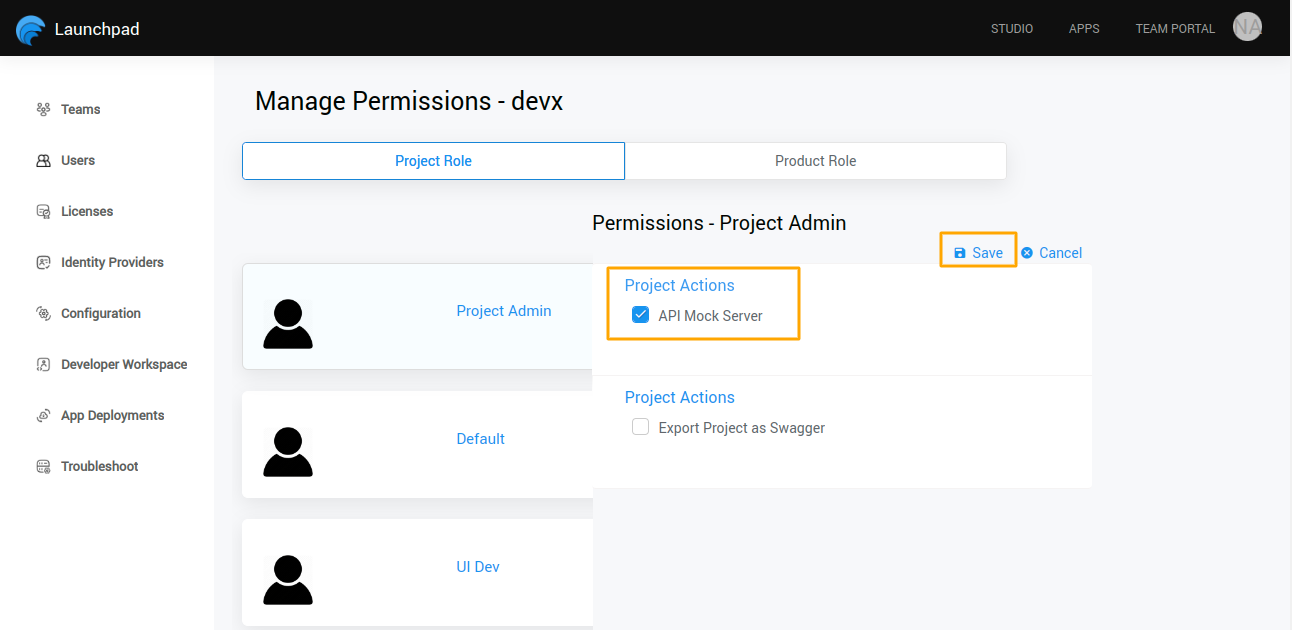1292x630 pixels.
Task: Enable Export Project as Swagger checkbox
Action: (641, 427)
